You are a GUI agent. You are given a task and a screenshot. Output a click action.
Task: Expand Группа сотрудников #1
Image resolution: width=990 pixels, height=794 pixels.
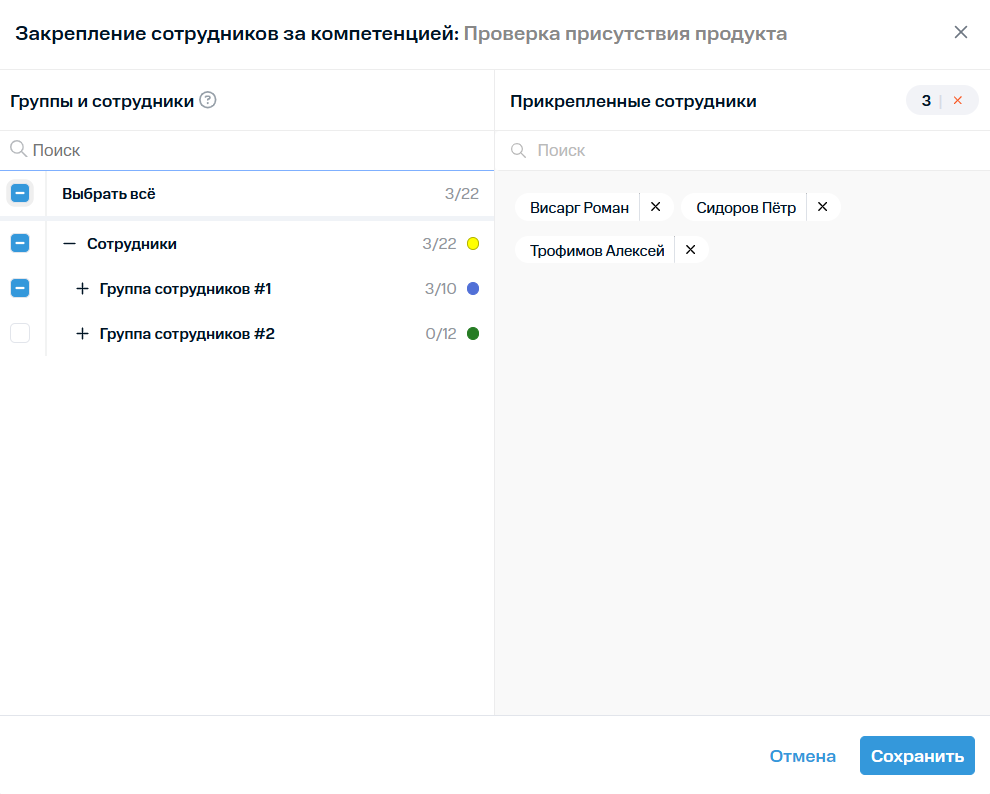[83, 289]
